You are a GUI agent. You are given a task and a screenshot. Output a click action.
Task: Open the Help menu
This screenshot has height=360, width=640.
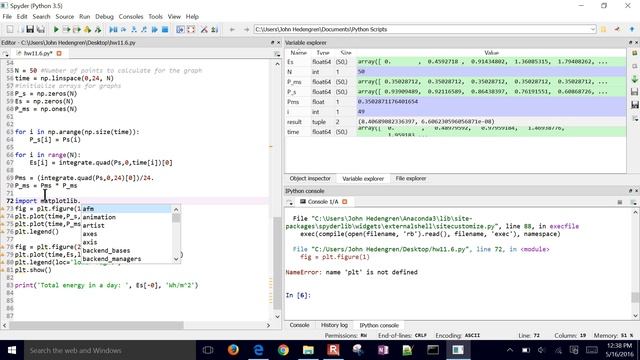pos(192,17)
